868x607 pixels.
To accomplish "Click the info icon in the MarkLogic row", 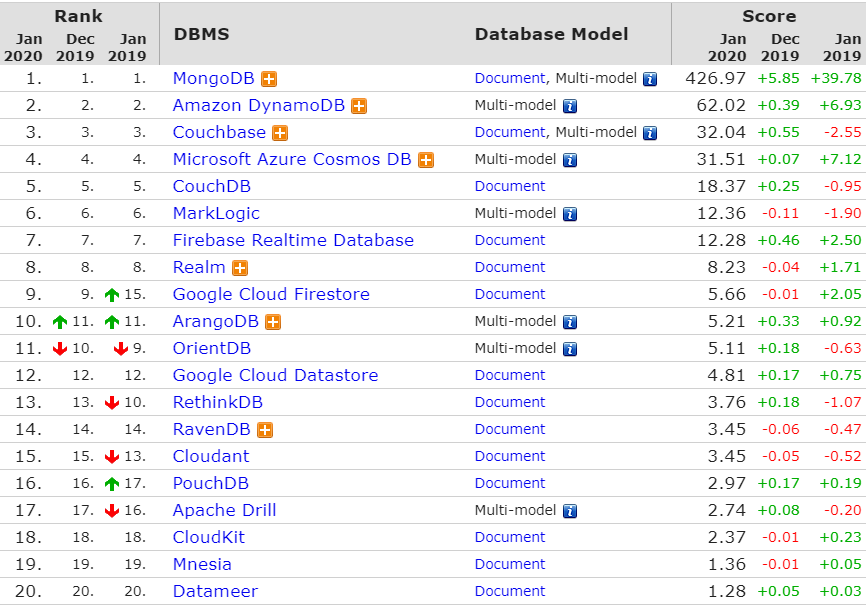I will tap(570, 214).
